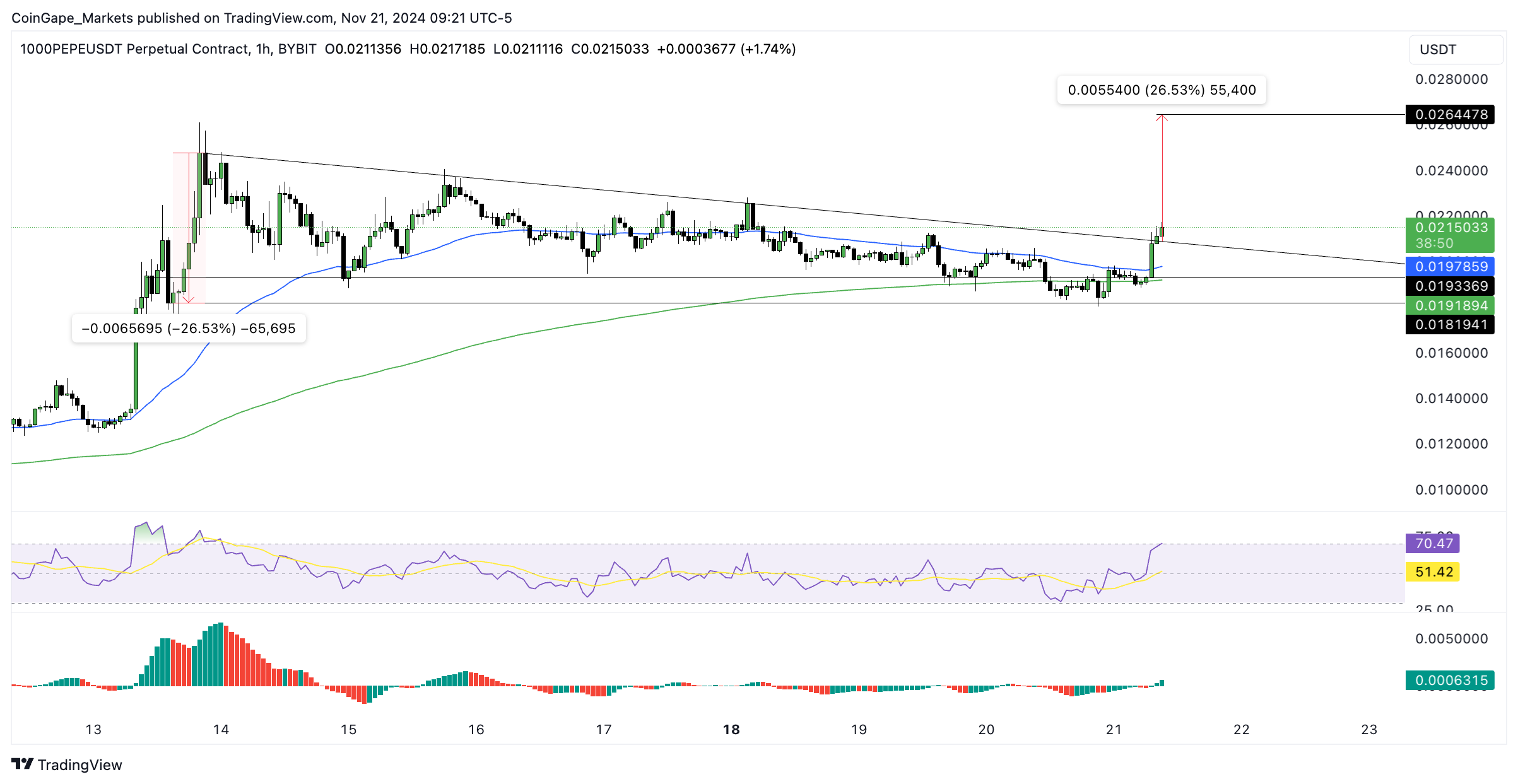Click the H0.0217185 high value
The width and height of the screenshot is (1518, 784).
click(x=447, y=49)
